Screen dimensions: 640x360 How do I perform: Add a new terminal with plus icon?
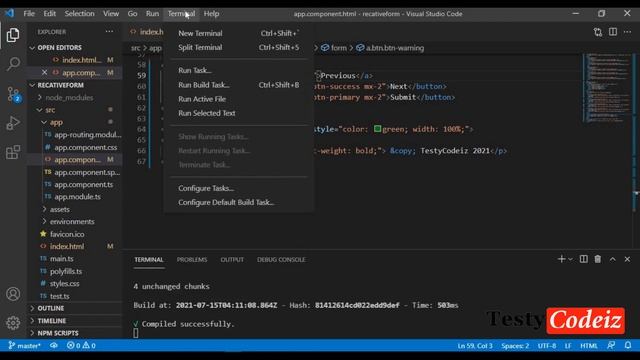[x=561, y=259]
